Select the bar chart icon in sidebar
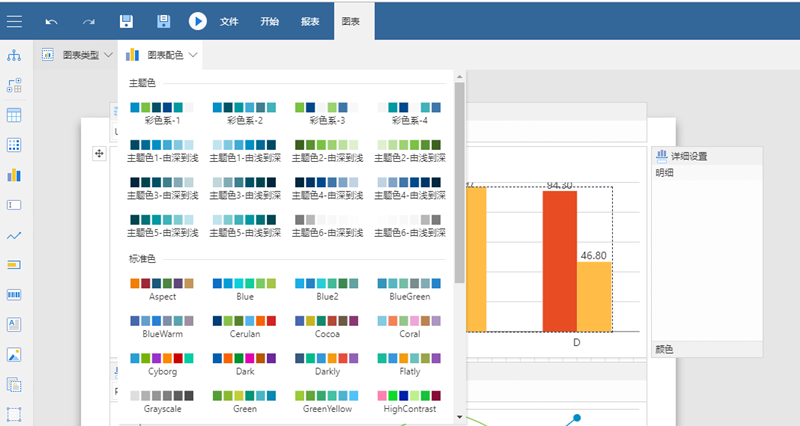 [14, 175]
